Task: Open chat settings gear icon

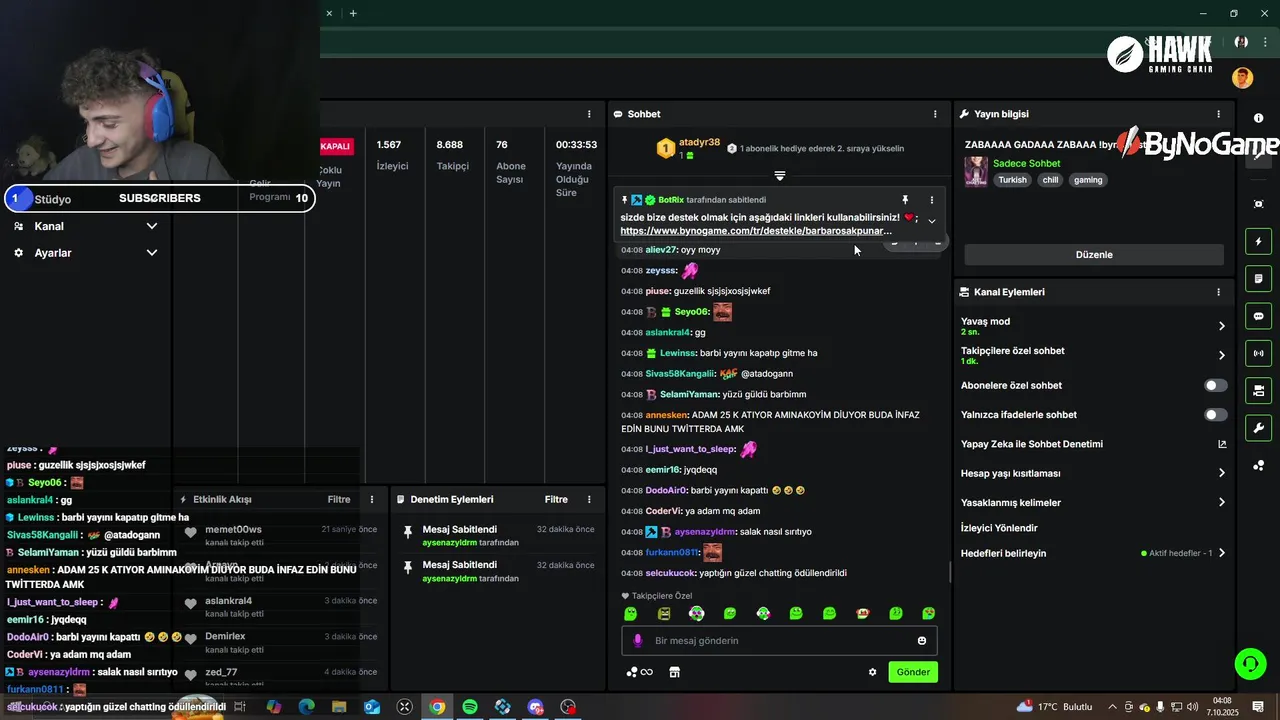Action: click(x=872, y=672)
